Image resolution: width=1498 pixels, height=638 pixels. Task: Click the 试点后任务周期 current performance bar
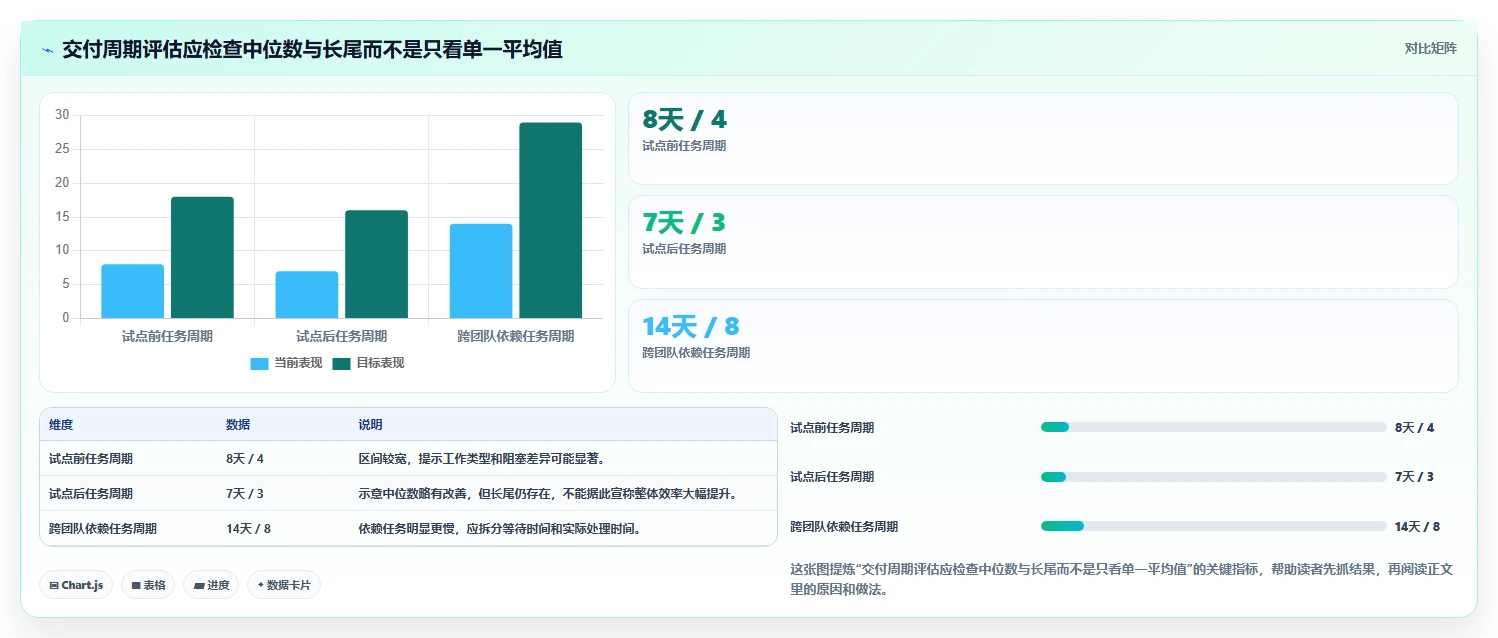(306, 294)
